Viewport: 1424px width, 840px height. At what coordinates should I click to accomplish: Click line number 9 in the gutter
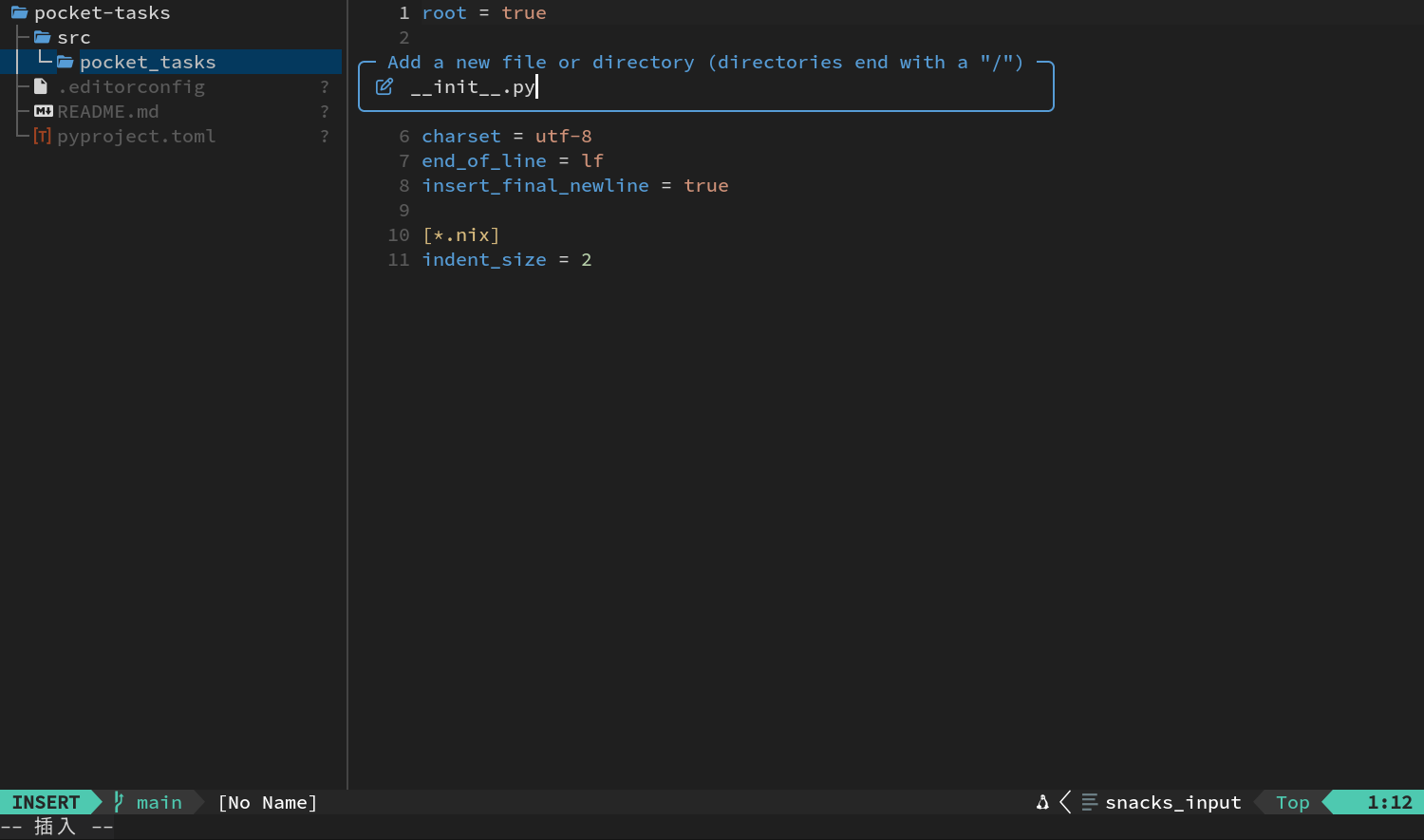click(404, 211)
